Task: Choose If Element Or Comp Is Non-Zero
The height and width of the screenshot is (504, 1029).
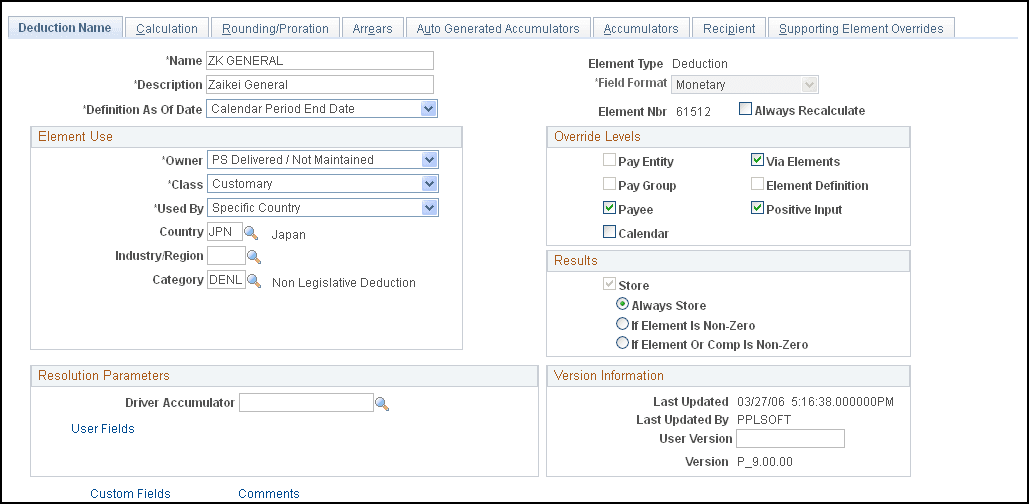Action: click(623, 344)
